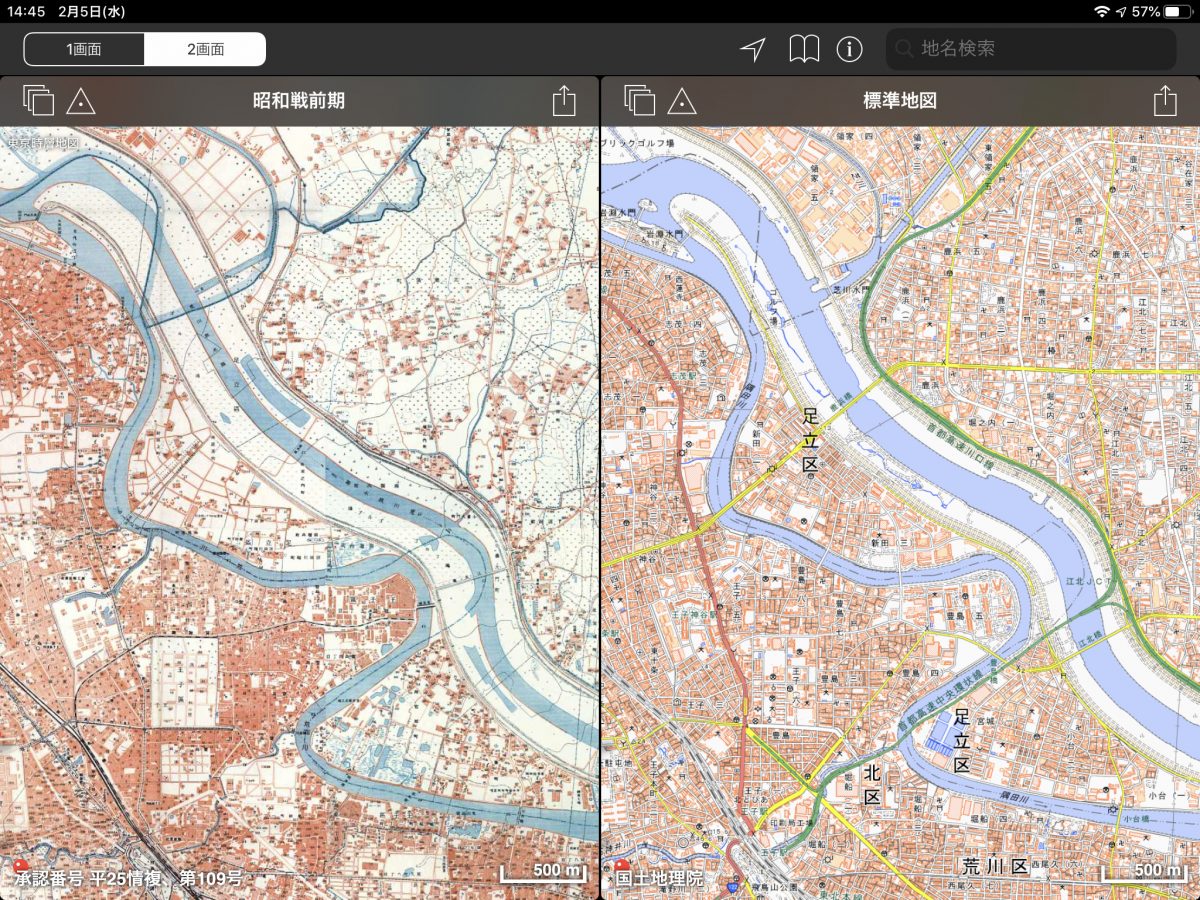Tap the battery indicator in status bar
The height and width of the screenshot is (900, 1200).
(1177, 11)
